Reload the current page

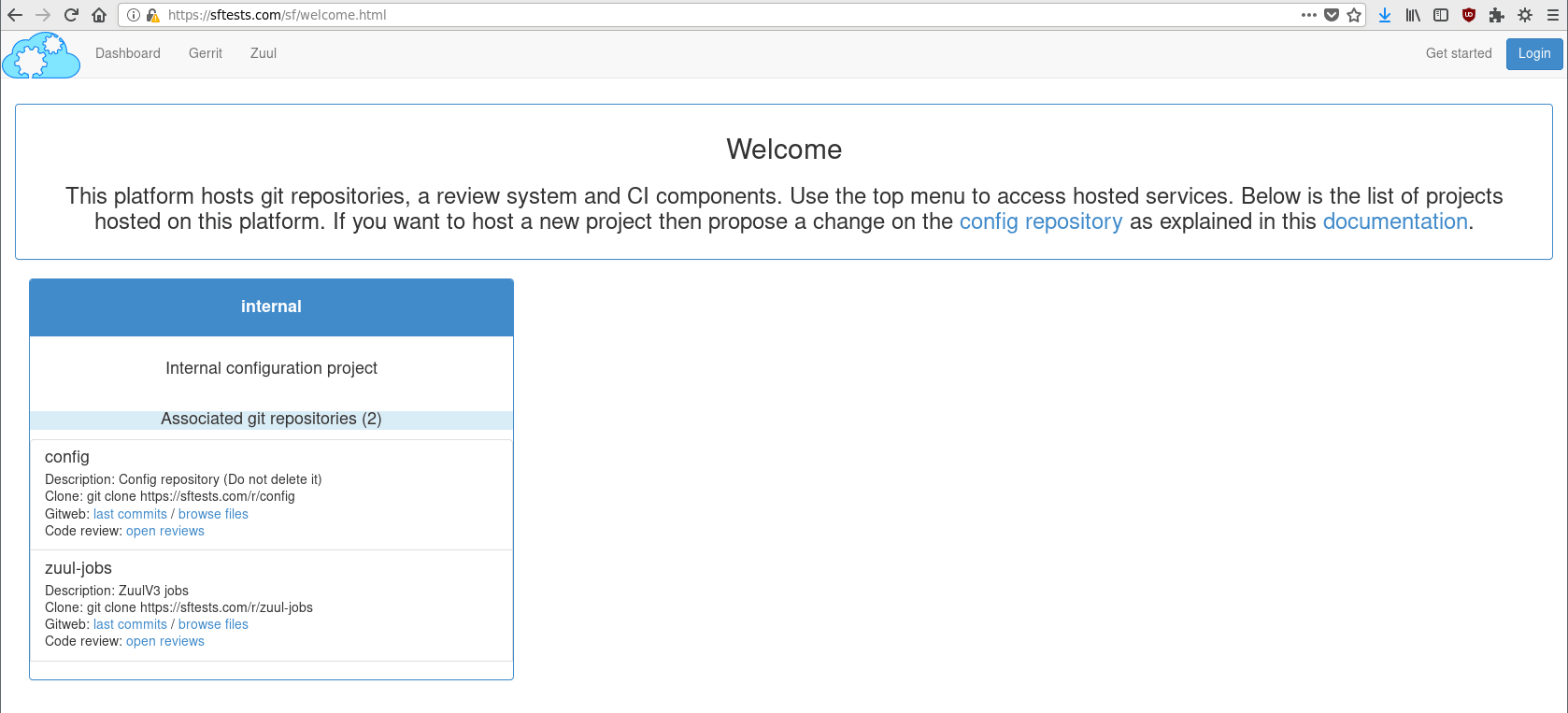click(x=71, y=15)
